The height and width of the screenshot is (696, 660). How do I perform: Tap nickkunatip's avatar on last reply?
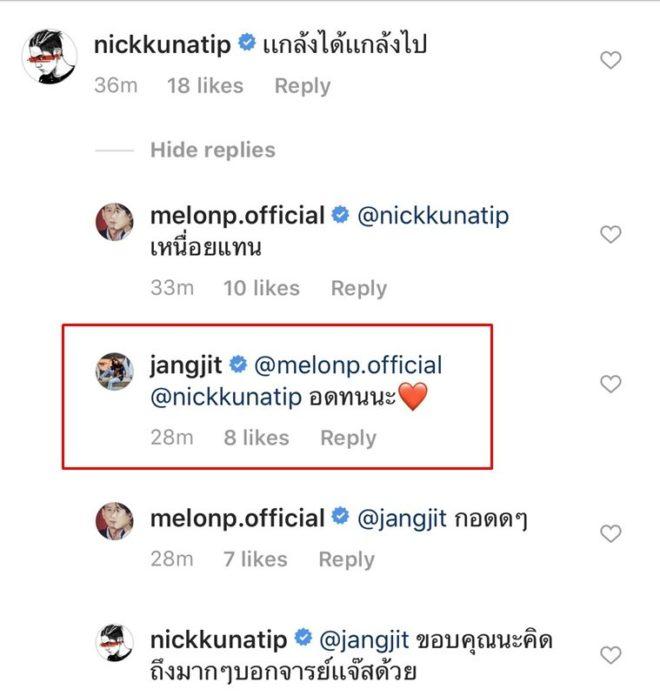tap(114, 643)
